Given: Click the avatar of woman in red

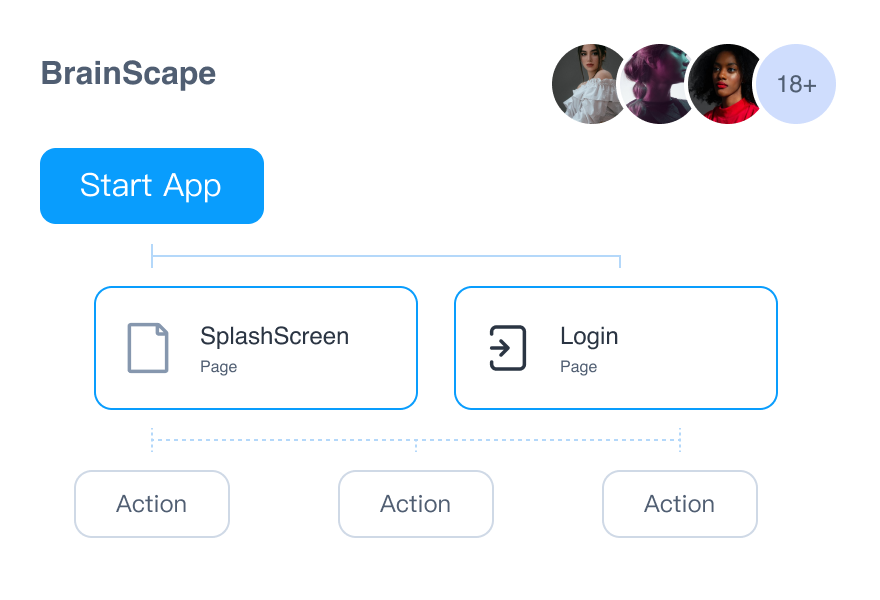Looking at the screenshot, I should [x=724, y=84].
